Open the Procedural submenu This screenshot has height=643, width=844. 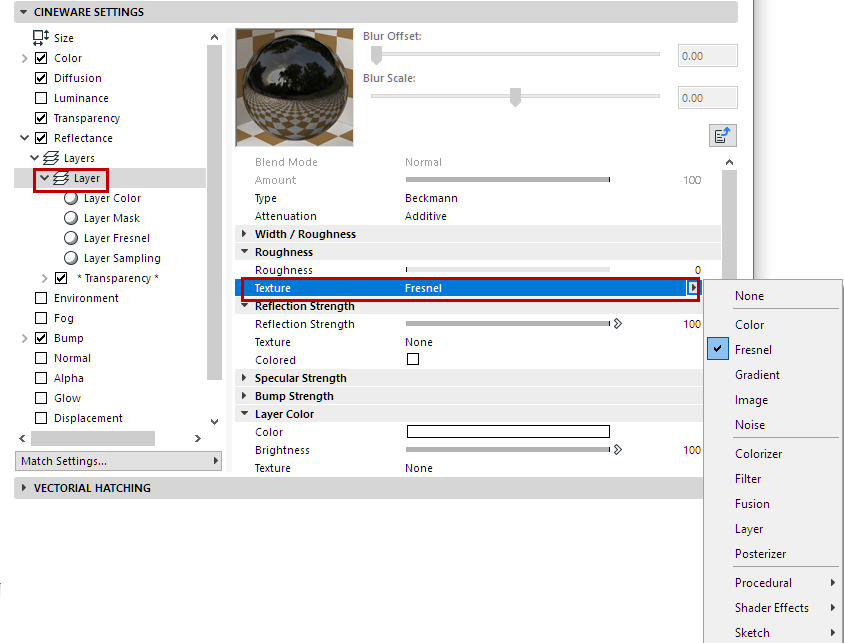763,582
